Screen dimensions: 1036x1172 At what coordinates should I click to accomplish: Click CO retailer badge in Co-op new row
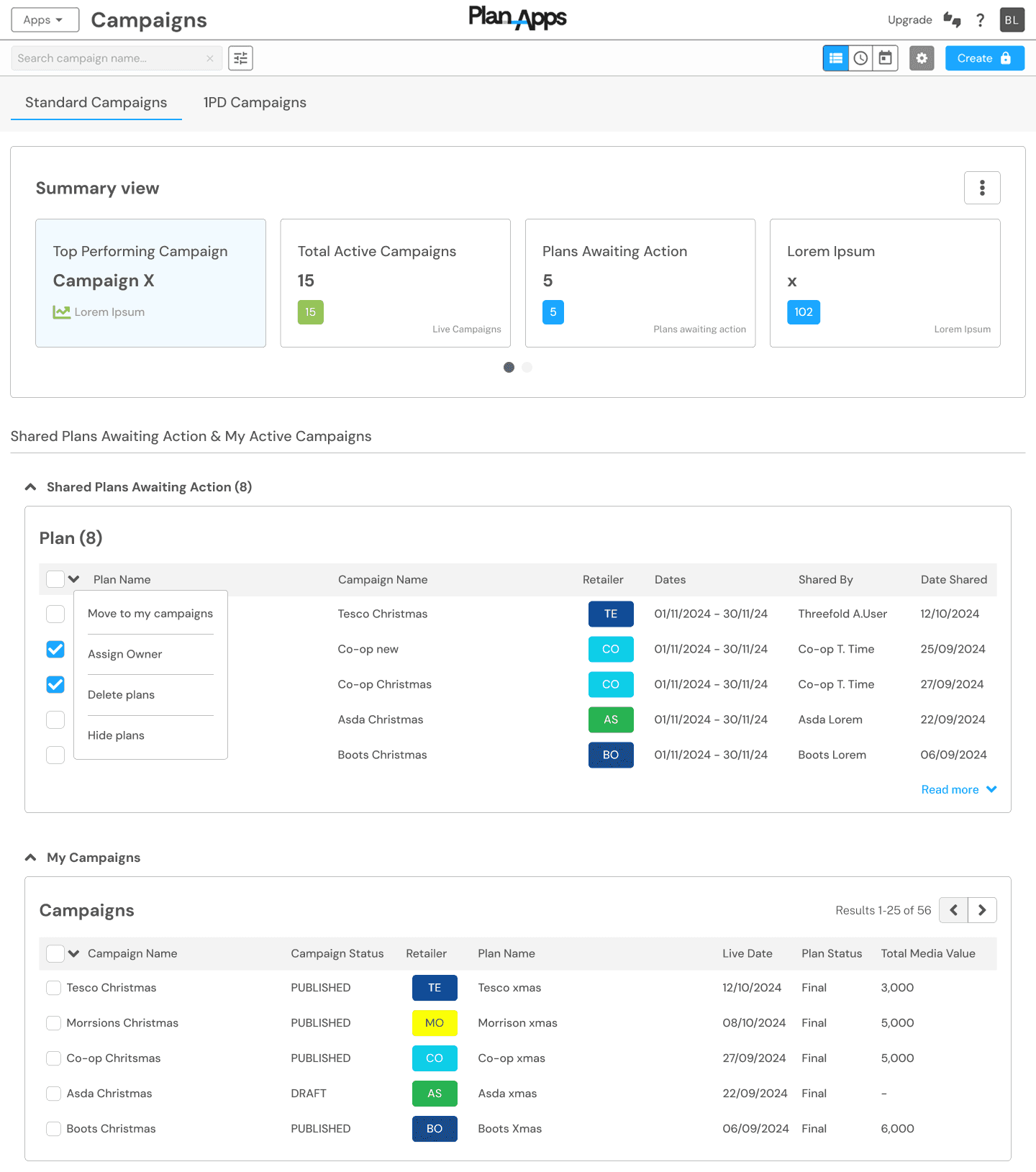[611, 649]
